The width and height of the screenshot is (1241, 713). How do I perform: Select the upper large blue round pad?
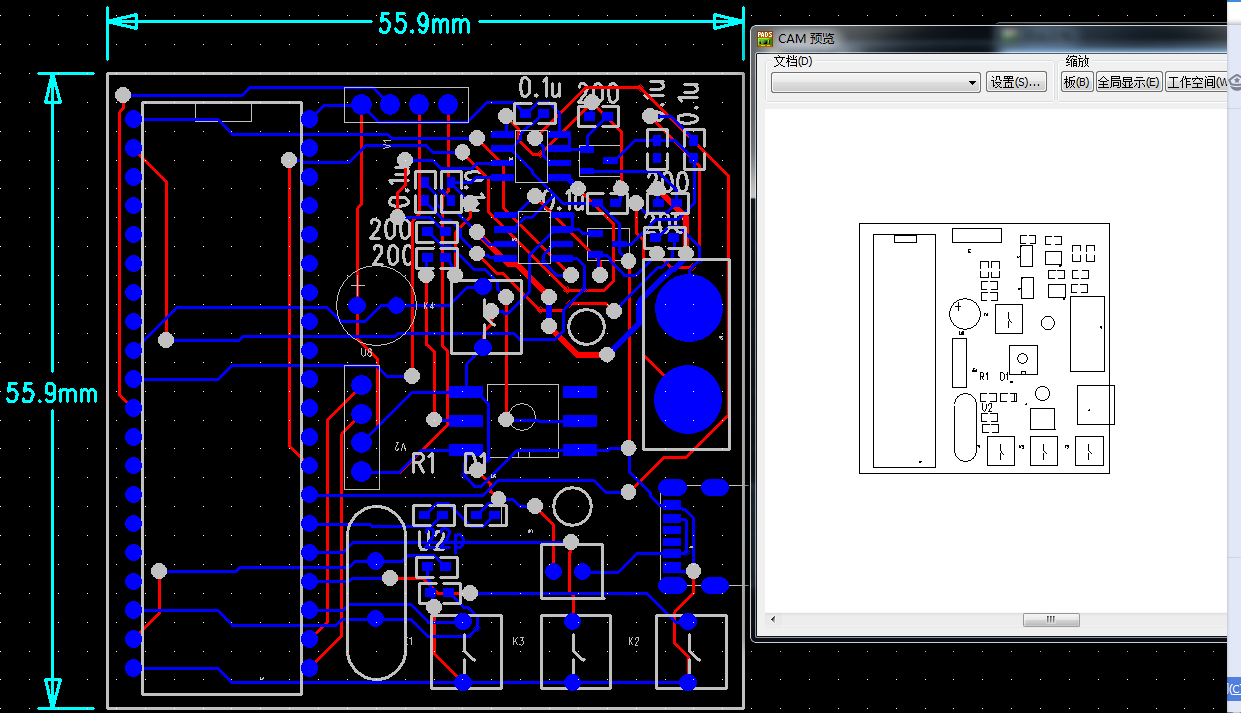688,308
